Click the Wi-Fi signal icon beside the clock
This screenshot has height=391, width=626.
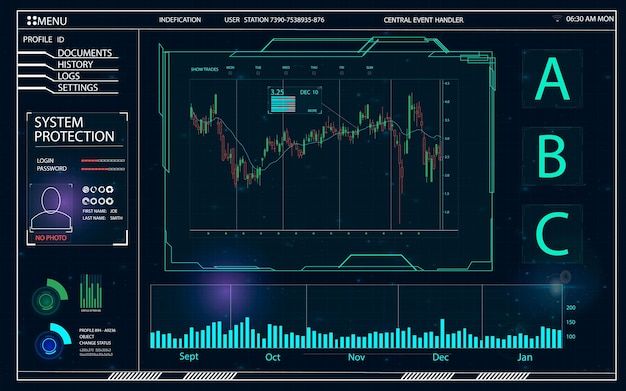(x=557, y=18)
